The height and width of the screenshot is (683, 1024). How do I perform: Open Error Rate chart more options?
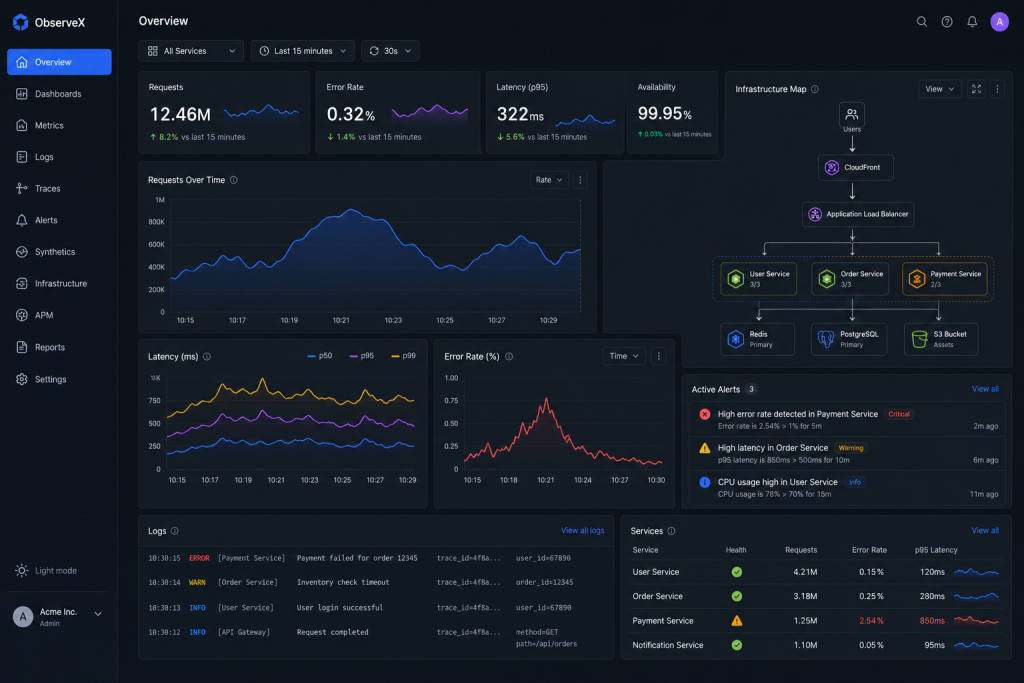(x=658, y=356)
